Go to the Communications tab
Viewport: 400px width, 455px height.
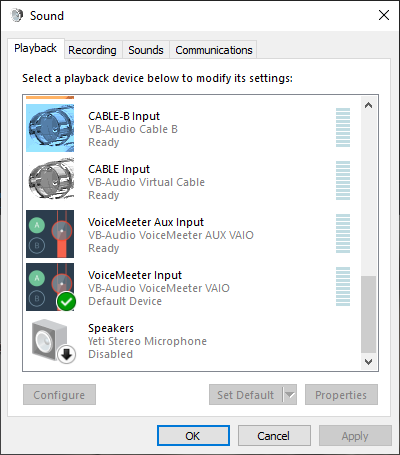pyautogui.click(x=214, y=50)
